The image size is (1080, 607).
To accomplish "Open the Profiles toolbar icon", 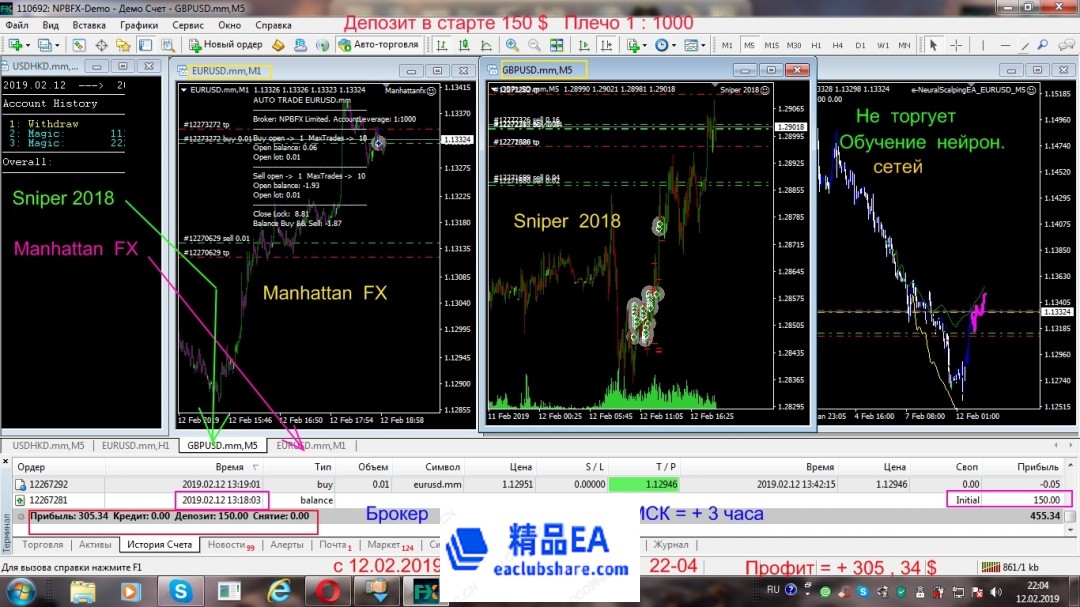I will tap(44, 45).
